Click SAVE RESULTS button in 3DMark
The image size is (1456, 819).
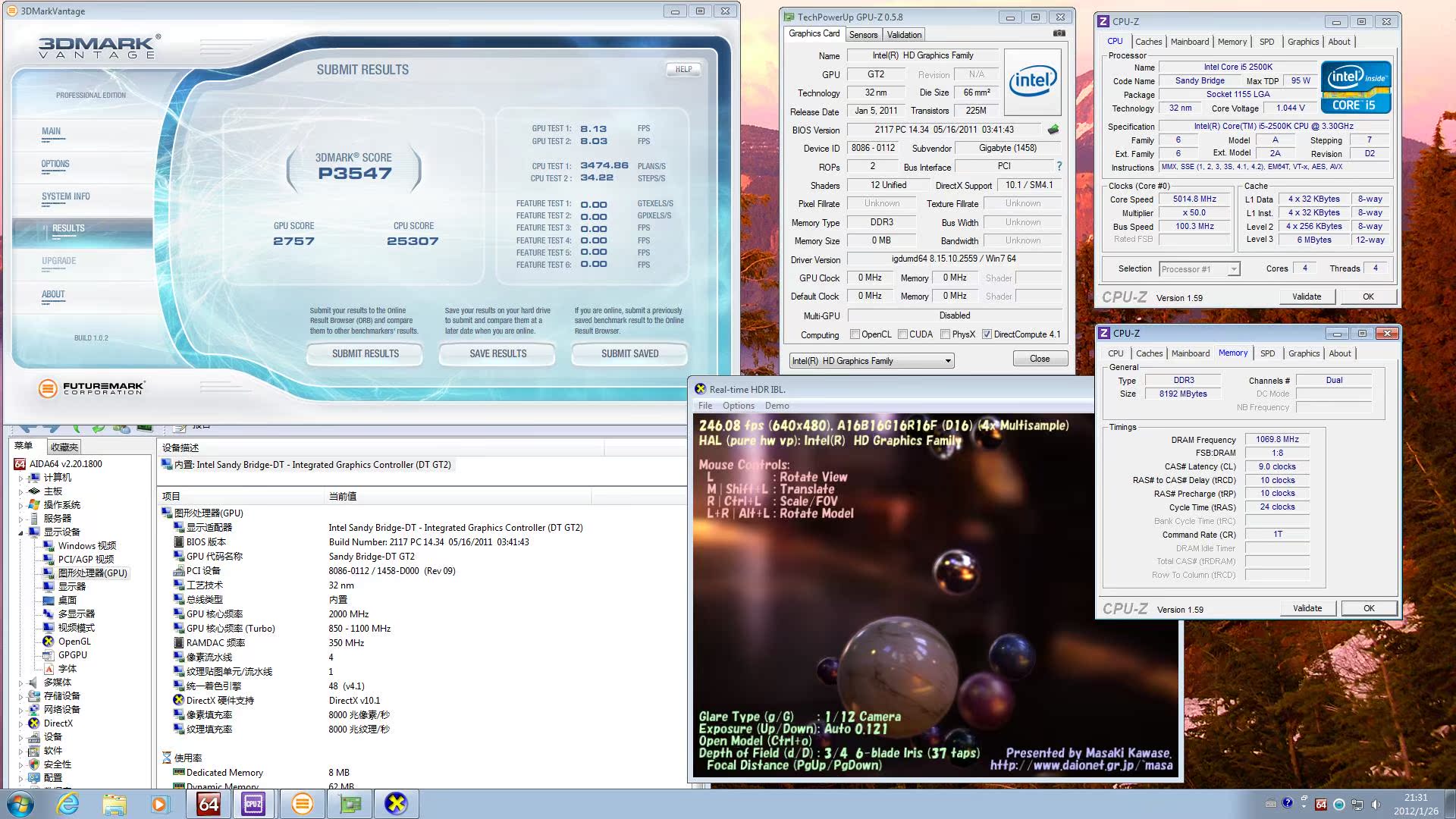coord(497,354)
